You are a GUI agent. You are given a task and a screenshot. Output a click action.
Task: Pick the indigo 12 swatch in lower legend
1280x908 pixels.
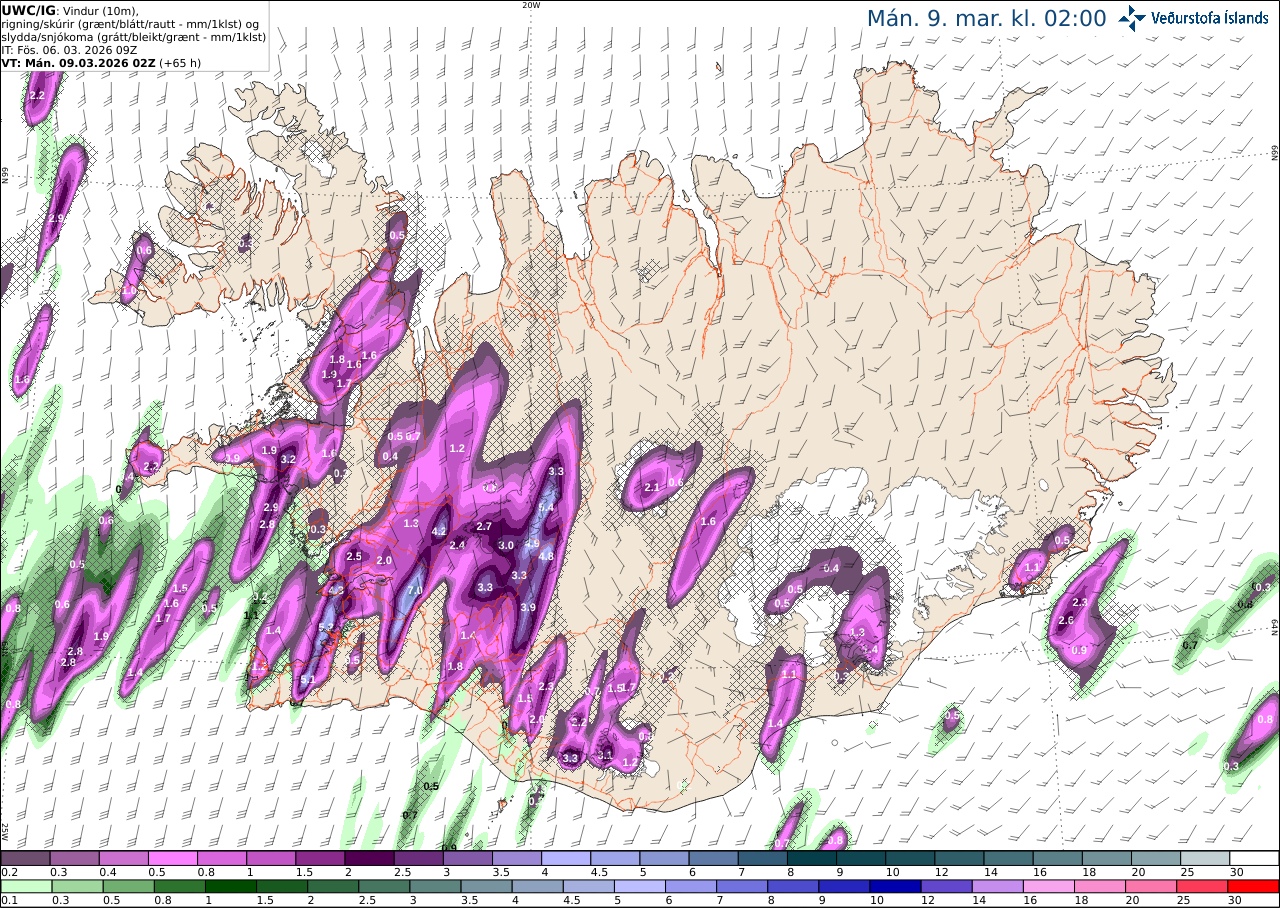click(947, 886)
